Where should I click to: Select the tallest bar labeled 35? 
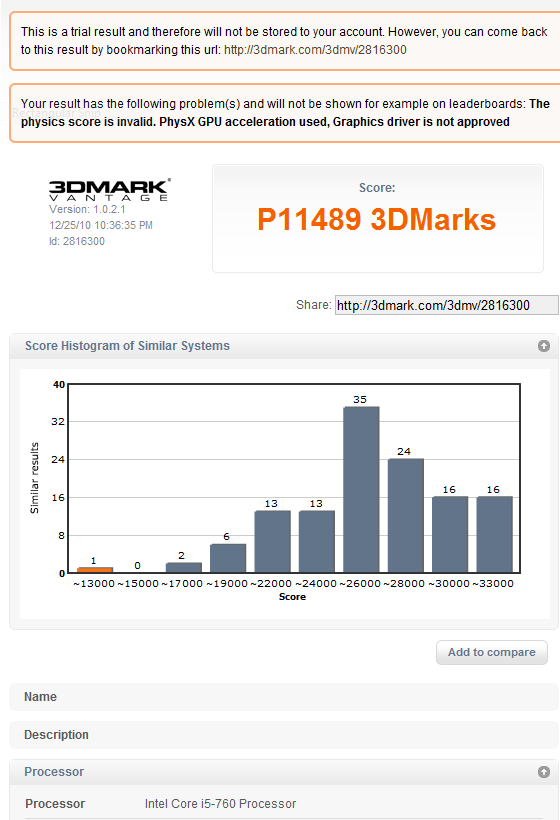(361, 489)
